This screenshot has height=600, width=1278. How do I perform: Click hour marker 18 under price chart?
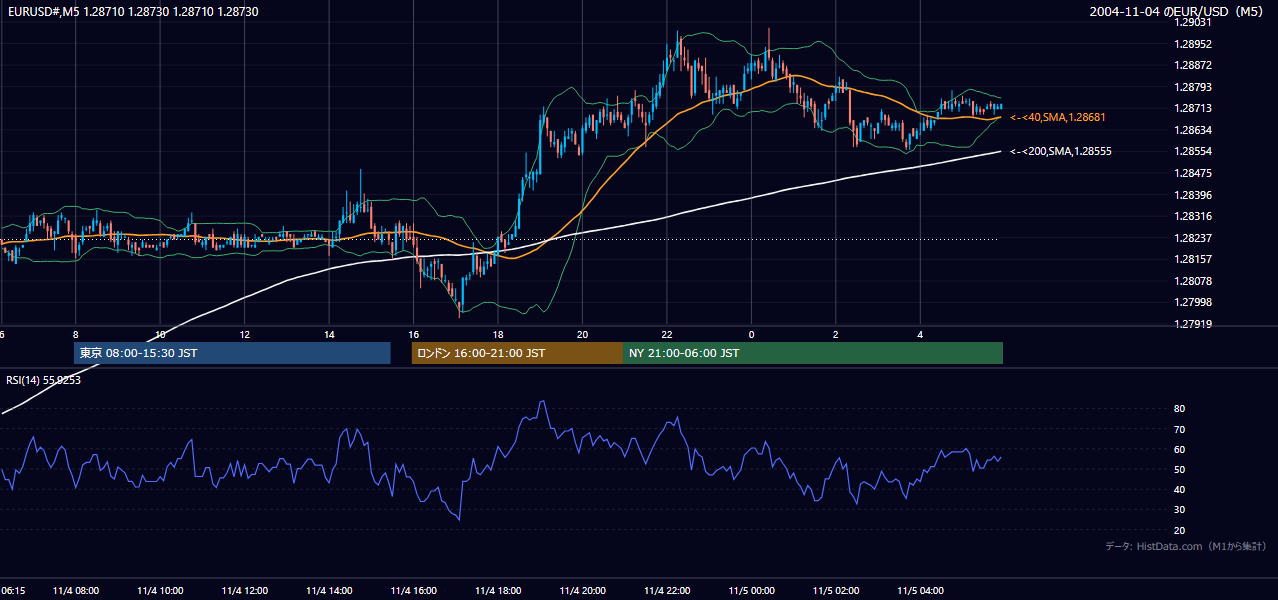[498, 334]
